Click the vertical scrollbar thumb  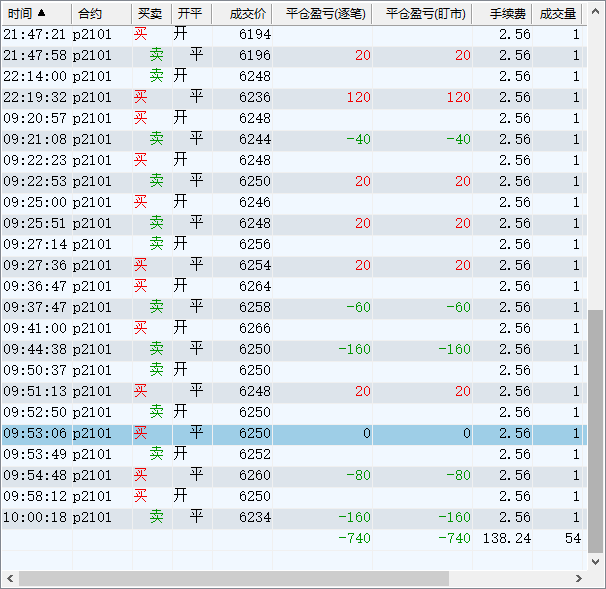coord(595,430)
